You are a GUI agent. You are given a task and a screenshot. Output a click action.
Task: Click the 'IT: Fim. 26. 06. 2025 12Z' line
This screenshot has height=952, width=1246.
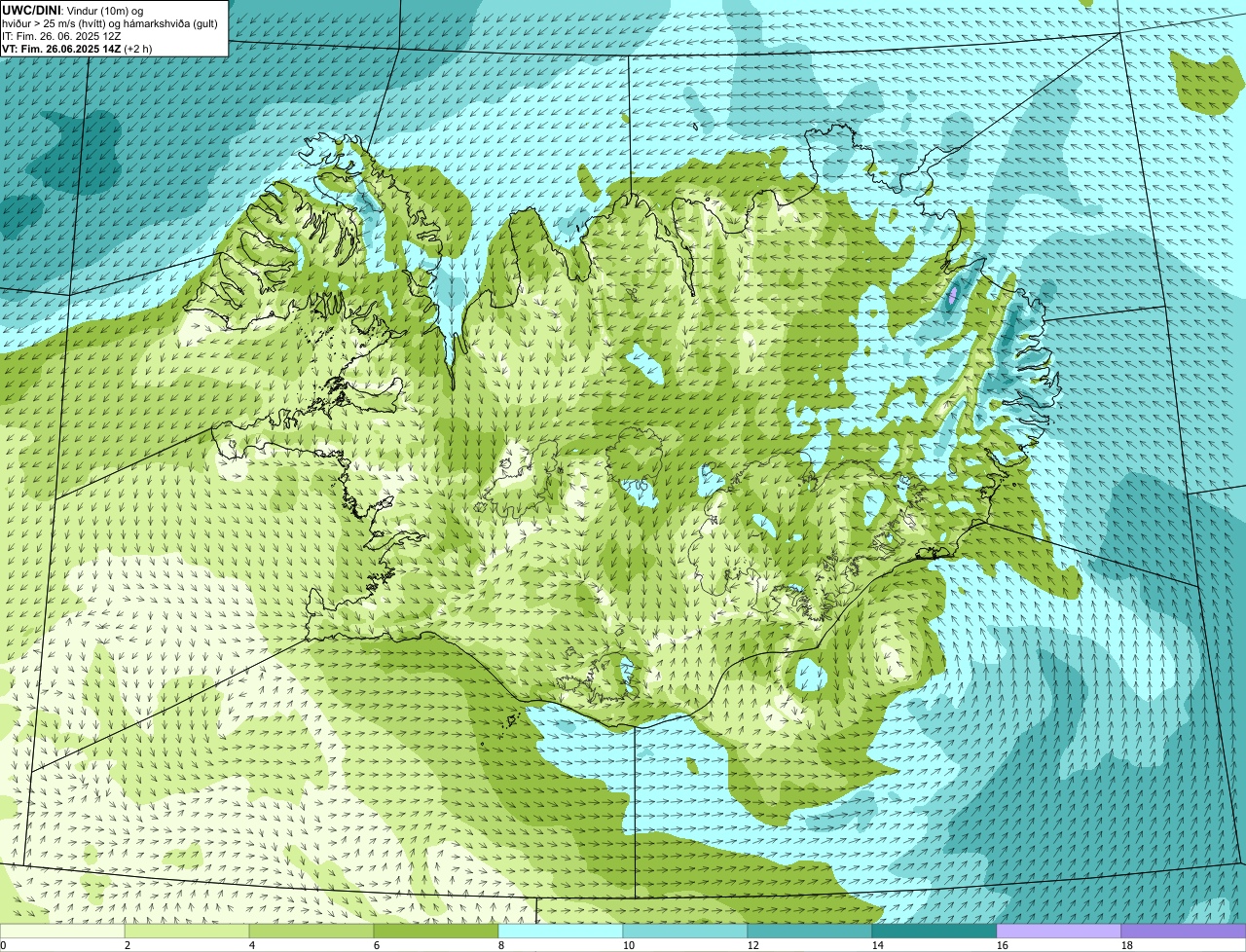pyautogui.click(x=62, y=36)
